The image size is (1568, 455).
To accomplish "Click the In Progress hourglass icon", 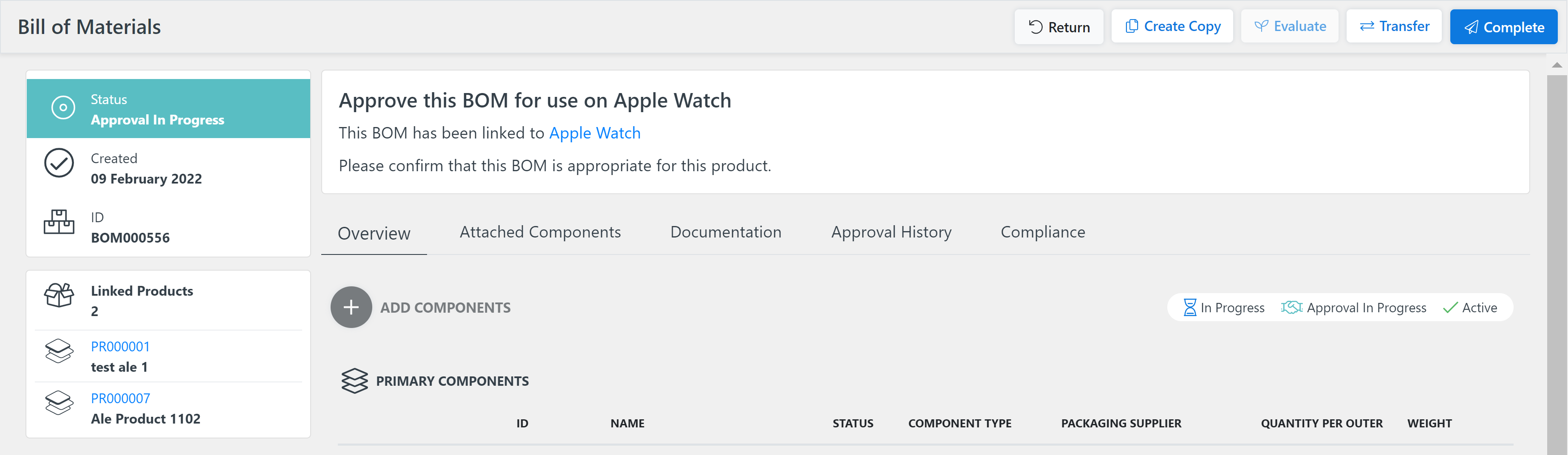I will (1189, 307).
